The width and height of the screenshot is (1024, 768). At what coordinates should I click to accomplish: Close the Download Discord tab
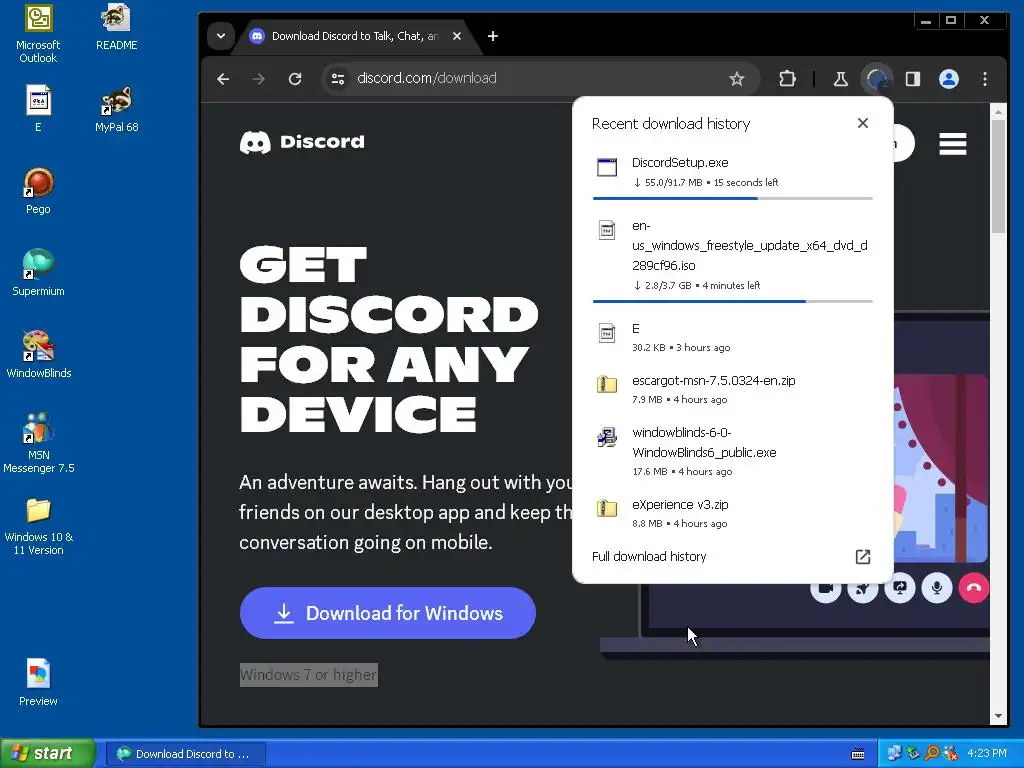457,36
